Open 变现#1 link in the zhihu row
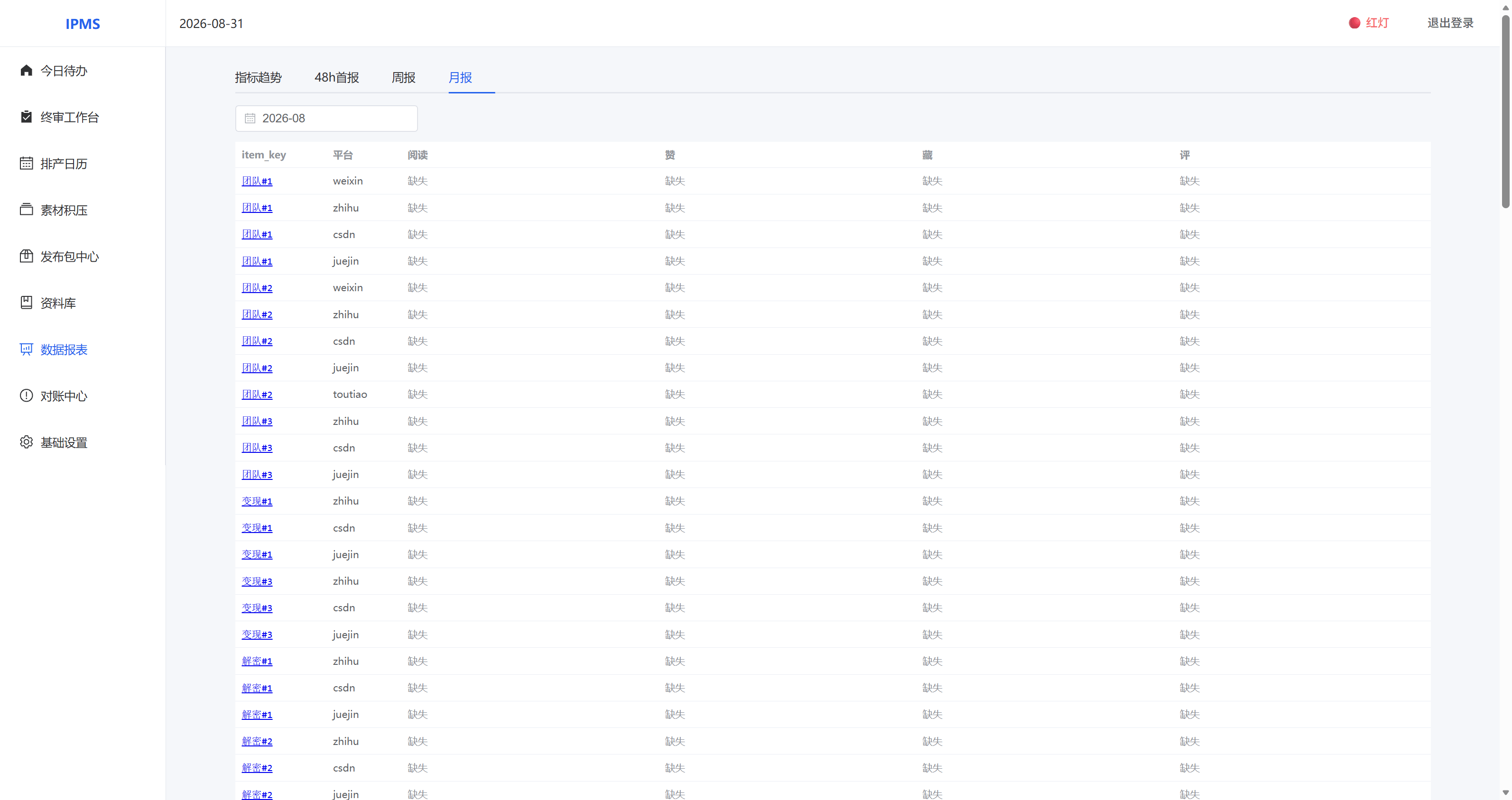1512x800 pixels. click(x=257, y=501)
